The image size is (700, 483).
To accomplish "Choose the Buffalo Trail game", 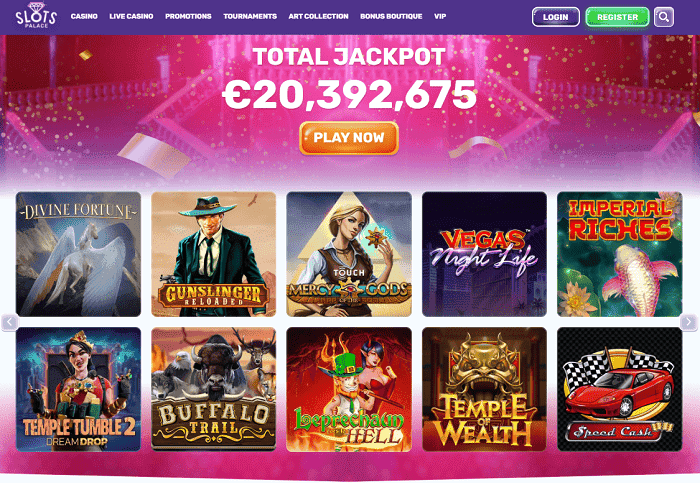I will pyautogui.click(x=214, y=389).
